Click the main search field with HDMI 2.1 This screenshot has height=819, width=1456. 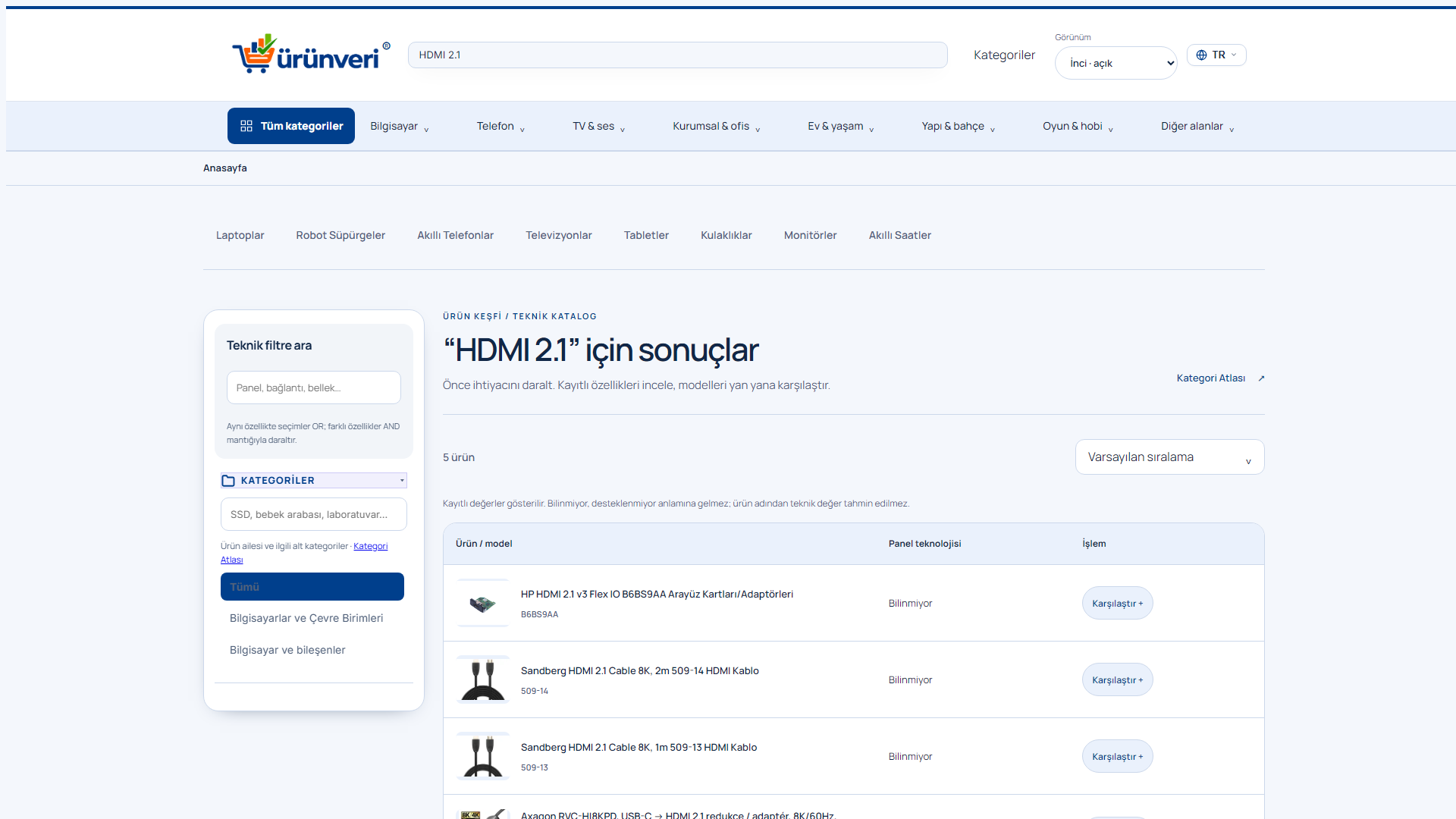677,55
